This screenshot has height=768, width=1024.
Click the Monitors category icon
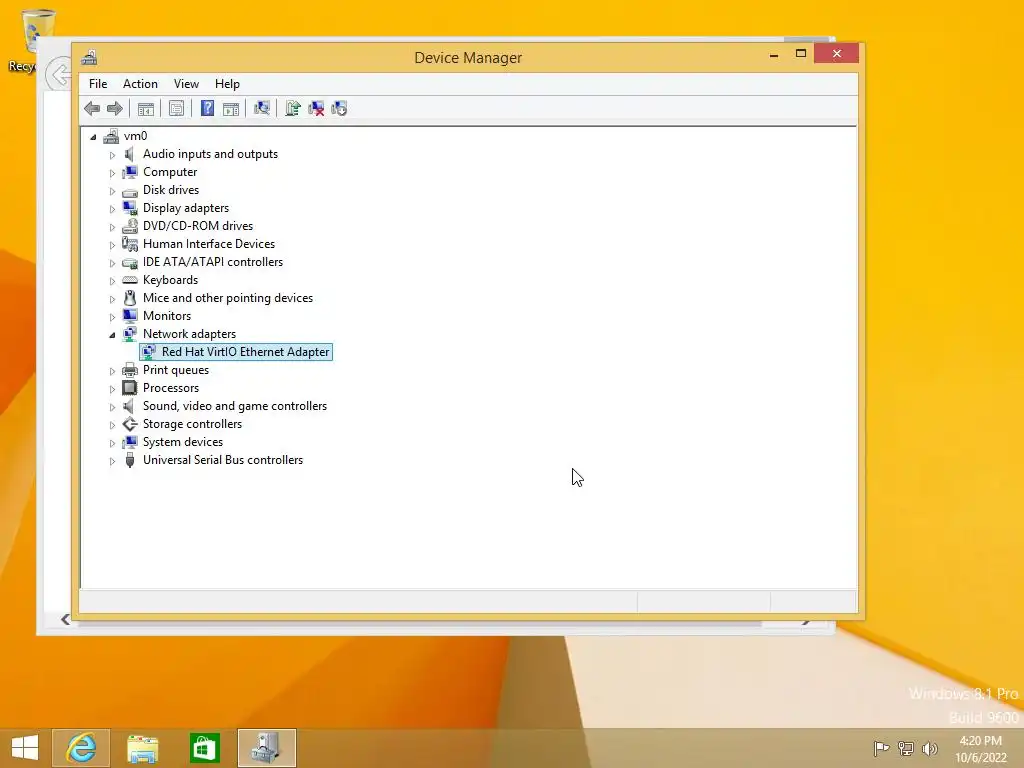[x=130, y=315]
